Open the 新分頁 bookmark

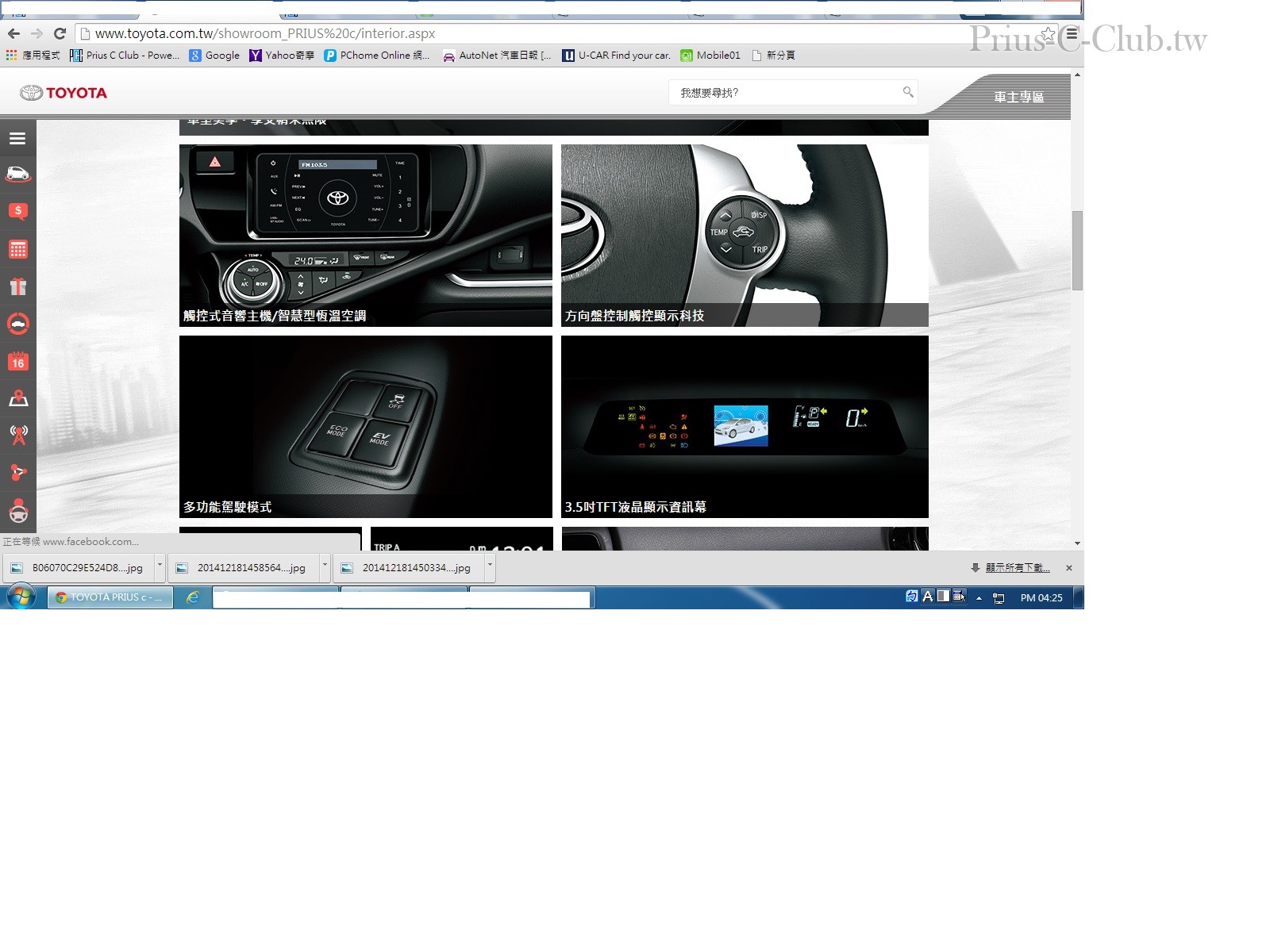click(773, 56)
